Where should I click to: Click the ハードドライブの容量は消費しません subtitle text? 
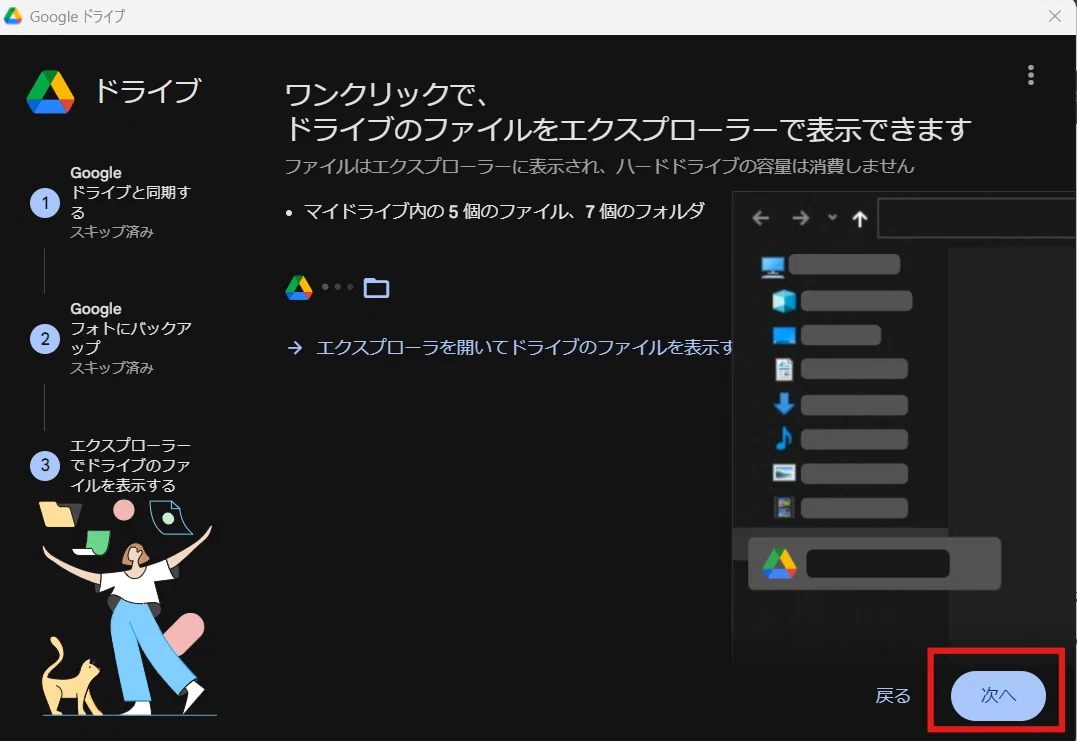tap(764, 166)
